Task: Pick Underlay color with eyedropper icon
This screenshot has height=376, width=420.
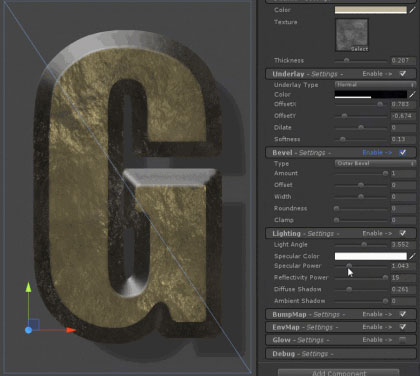Action: click(413, 95)
